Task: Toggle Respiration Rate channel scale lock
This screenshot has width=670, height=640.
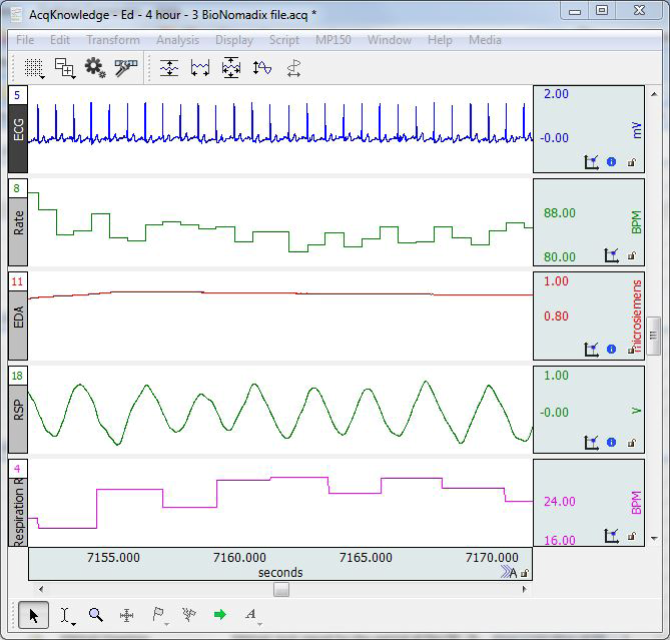Action: point(632,536)
